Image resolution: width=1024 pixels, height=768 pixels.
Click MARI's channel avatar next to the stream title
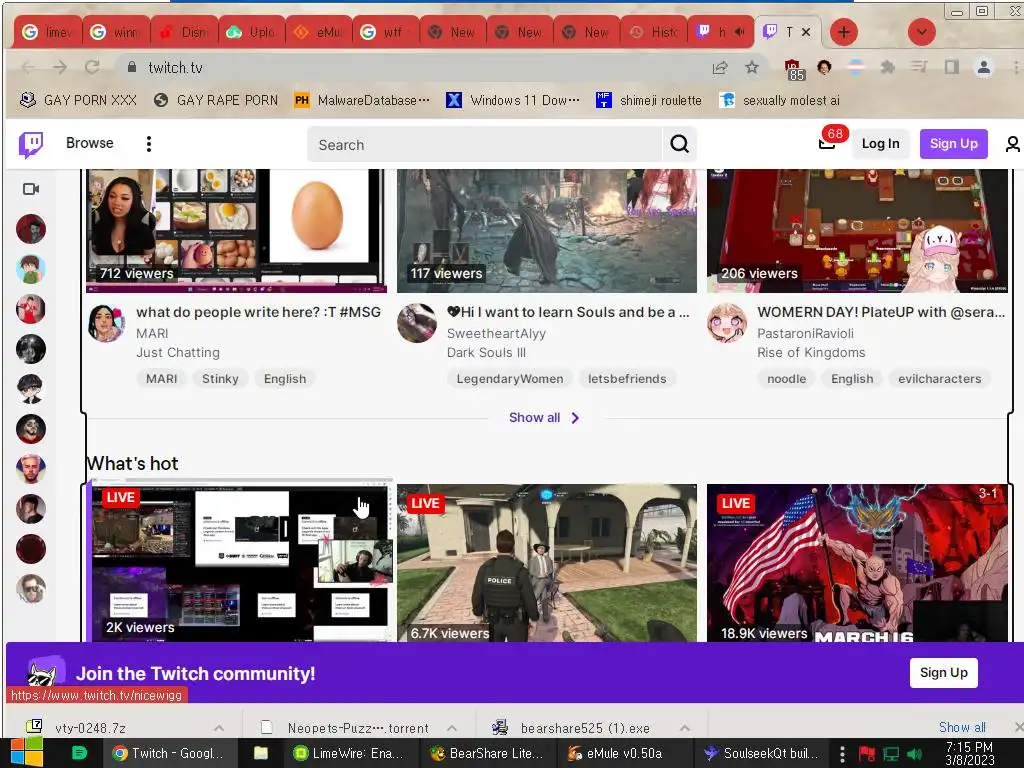click(106, 323)
